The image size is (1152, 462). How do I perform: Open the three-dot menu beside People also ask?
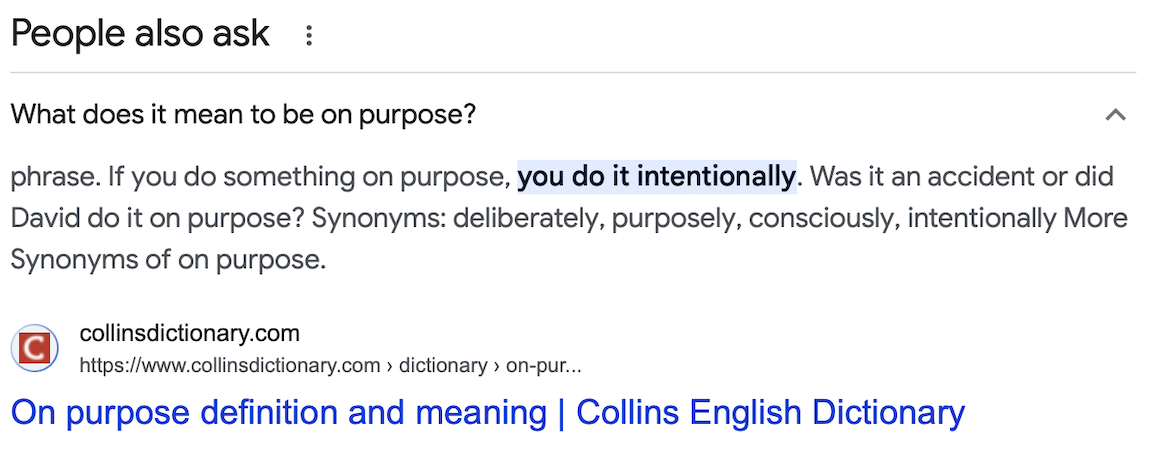[x=309, y=36]
